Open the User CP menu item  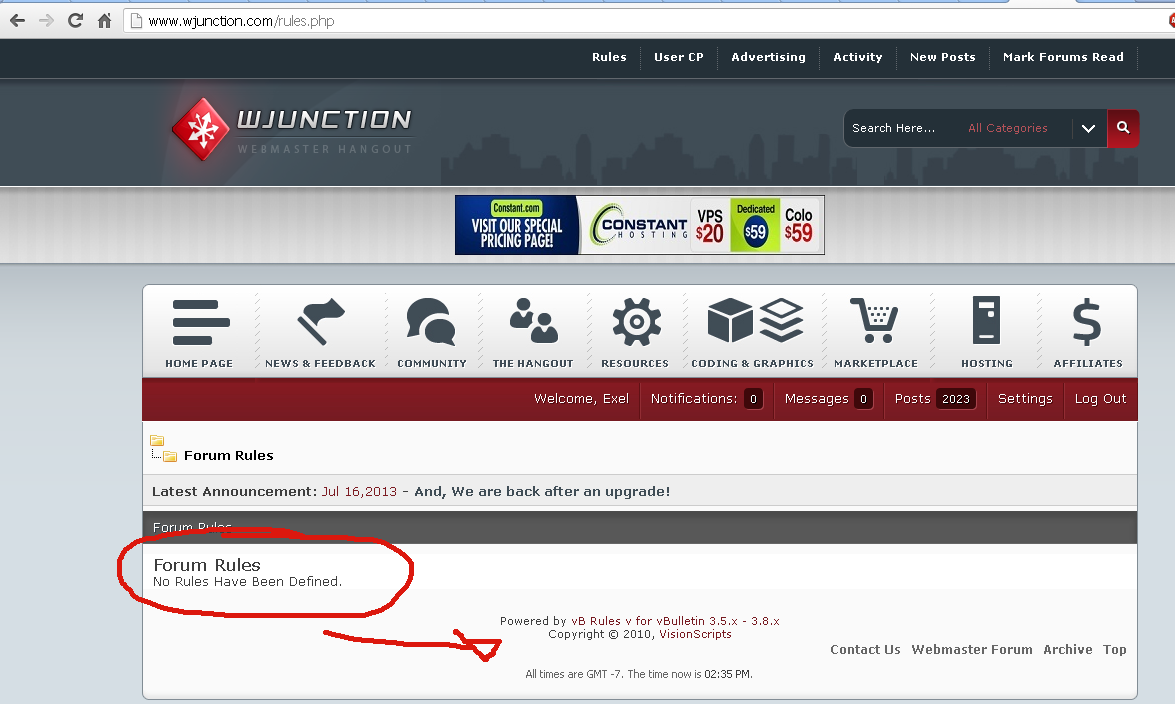click(x=679, y=57)
